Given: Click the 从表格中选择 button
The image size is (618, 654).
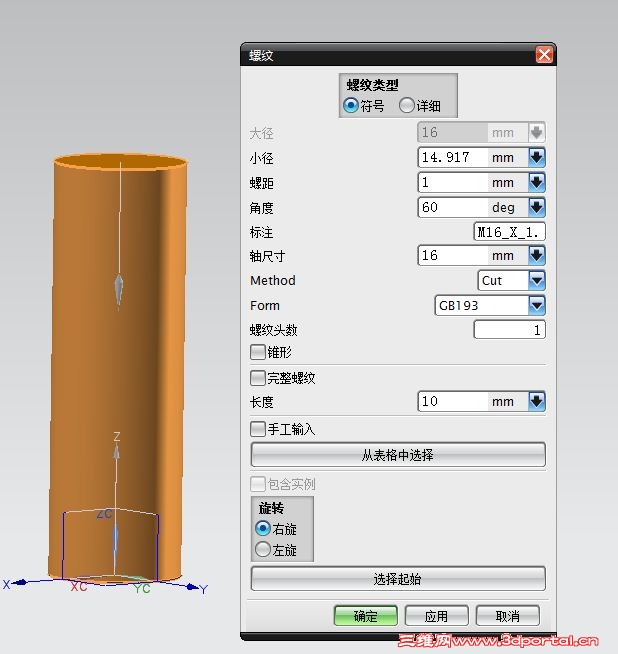Looking at the screenshot, I should coord(398,455).
